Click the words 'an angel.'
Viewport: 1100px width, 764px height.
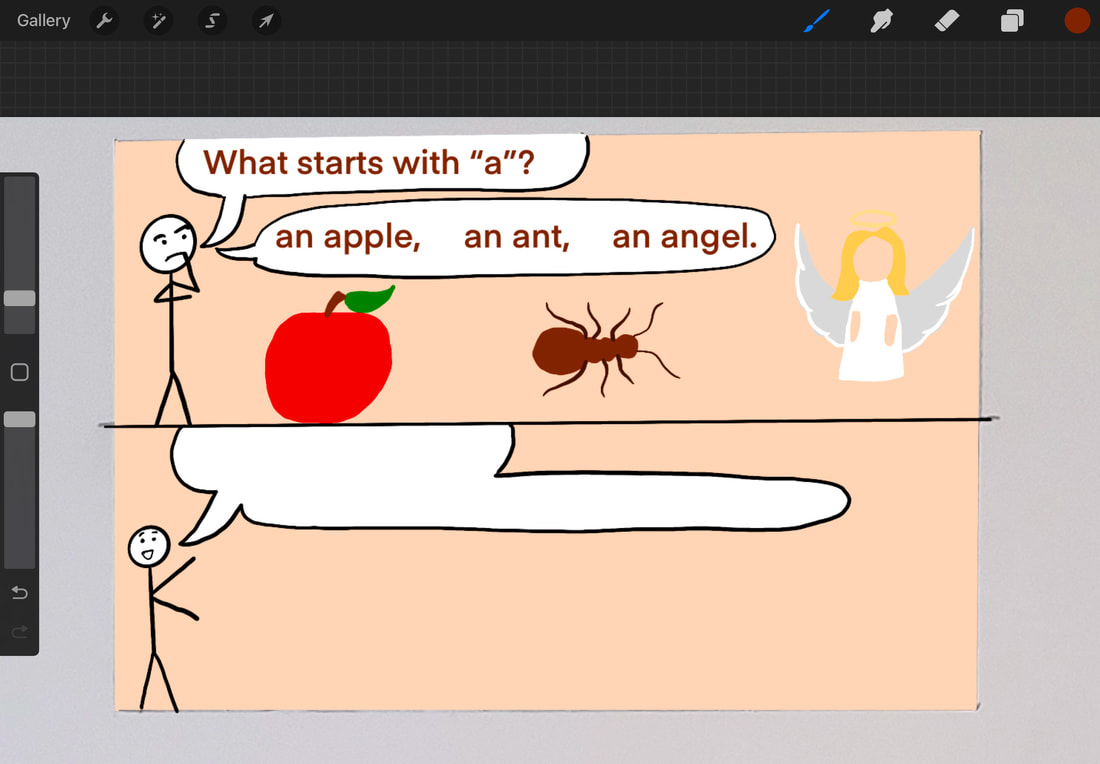[685, 237]
